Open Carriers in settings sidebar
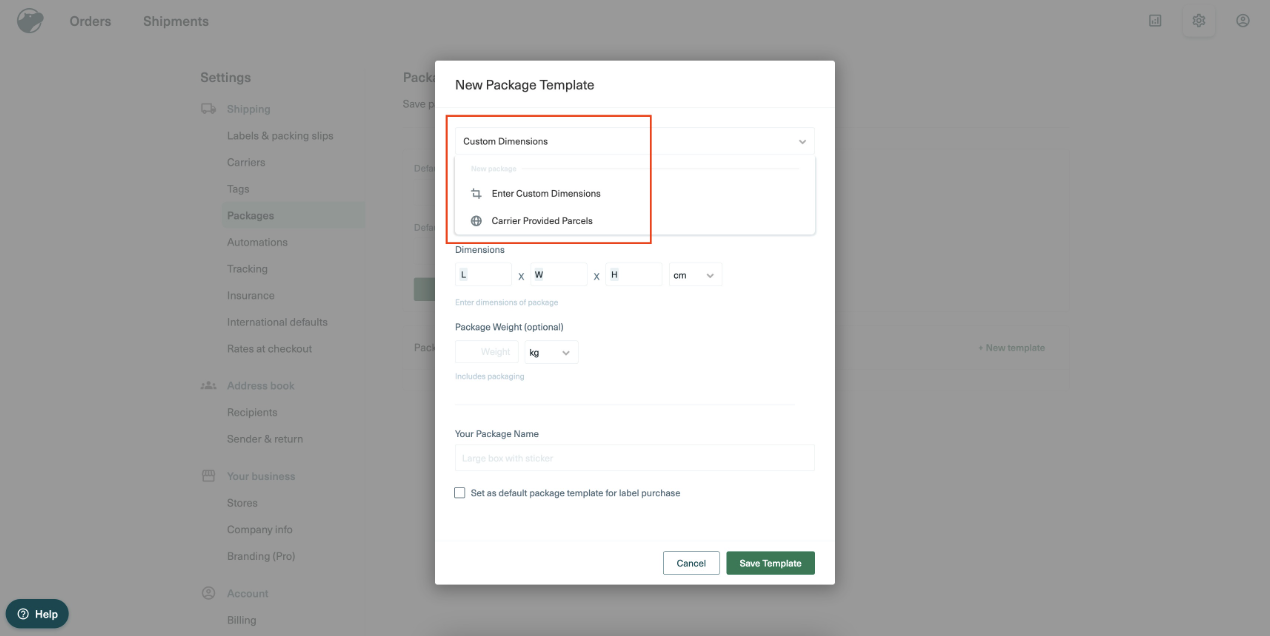The height and width of the screenshot is (636, 1270). coord(246,162)
